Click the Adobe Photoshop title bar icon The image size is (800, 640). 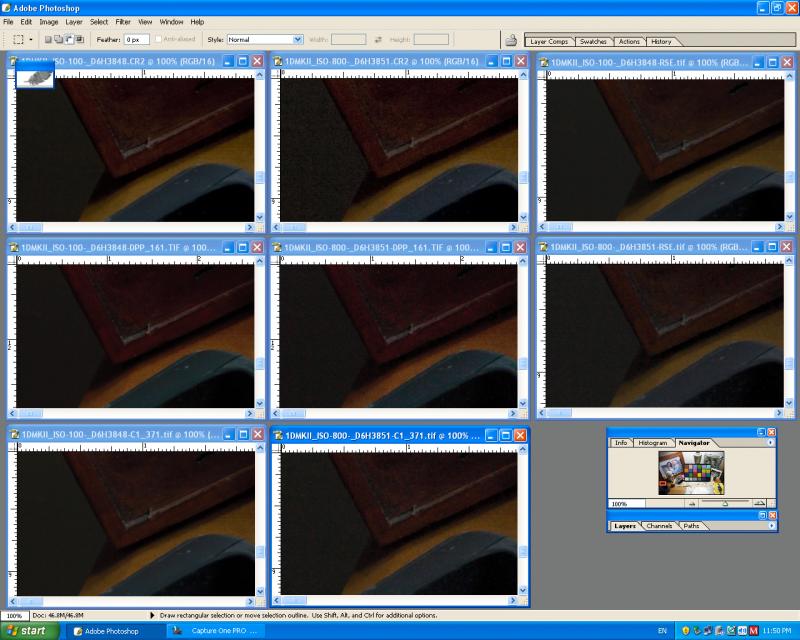6,8
